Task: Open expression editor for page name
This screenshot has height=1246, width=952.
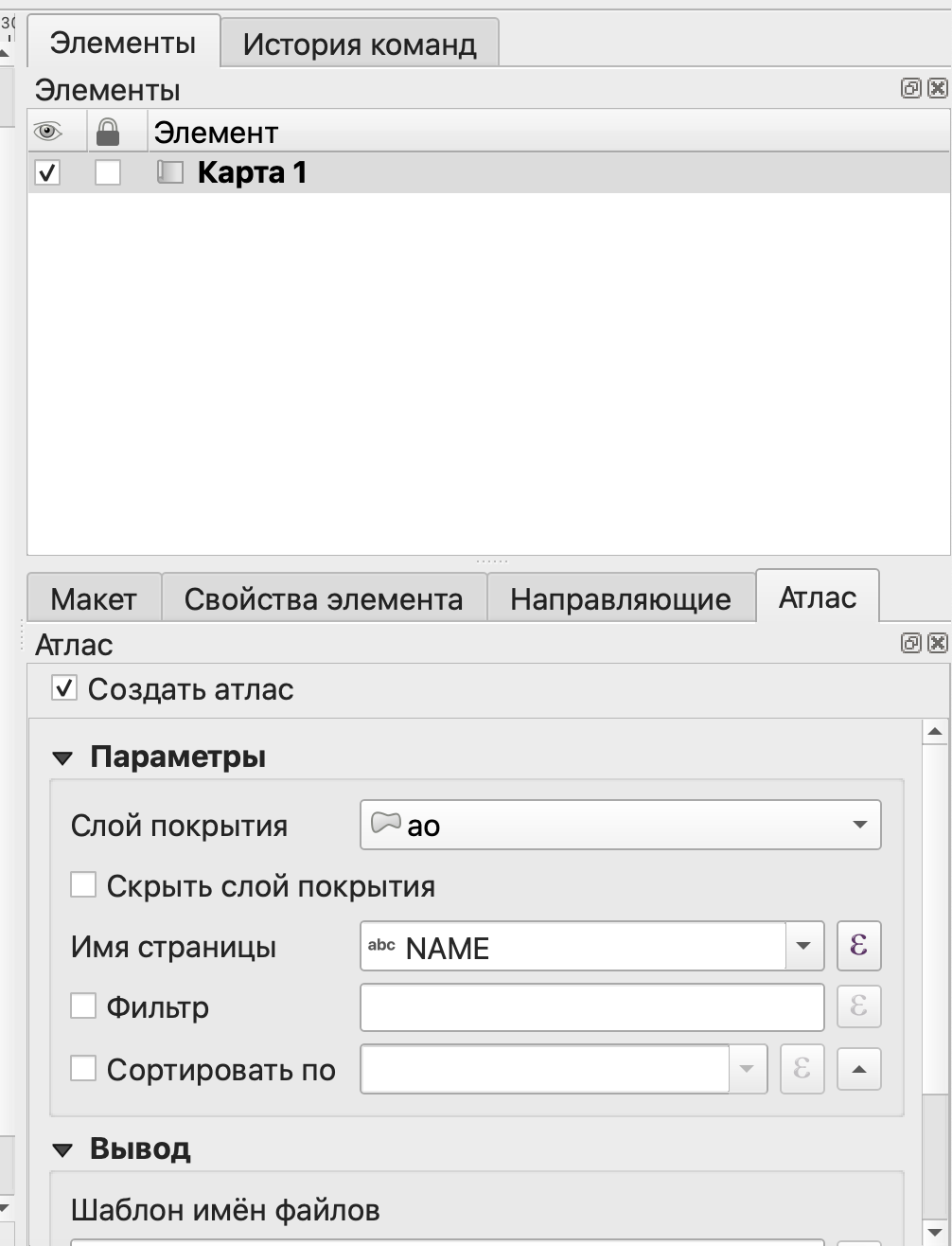Action: pyautogui.click(x=858, y=946)
